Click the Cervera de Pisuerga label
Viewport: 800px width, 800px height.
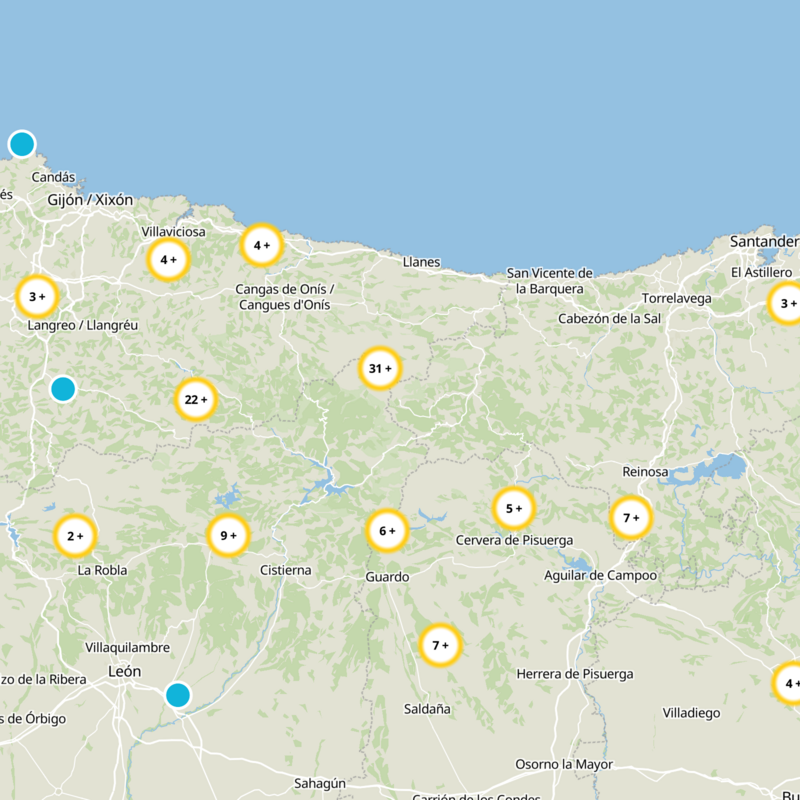tap(514, 540)
